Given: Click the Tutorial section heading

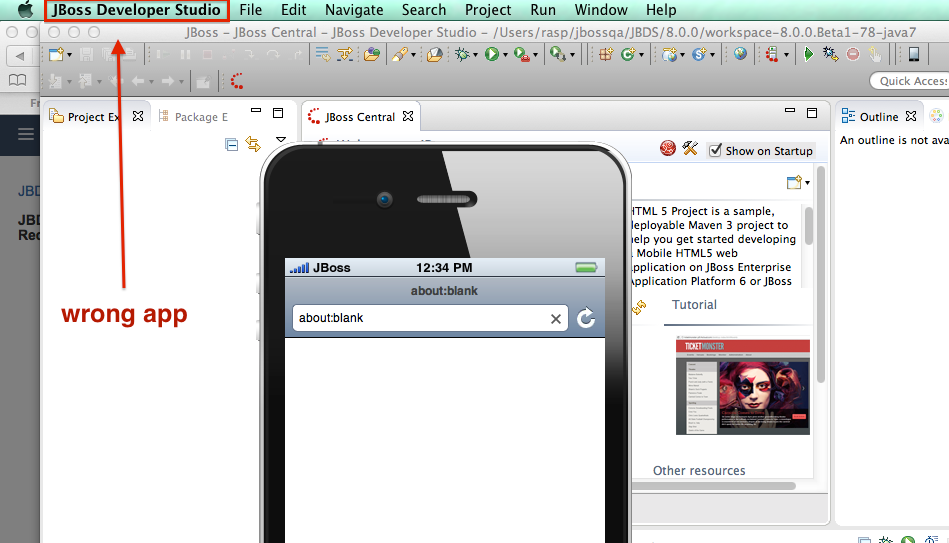Looking at the screenshot, I should point(694,304).
